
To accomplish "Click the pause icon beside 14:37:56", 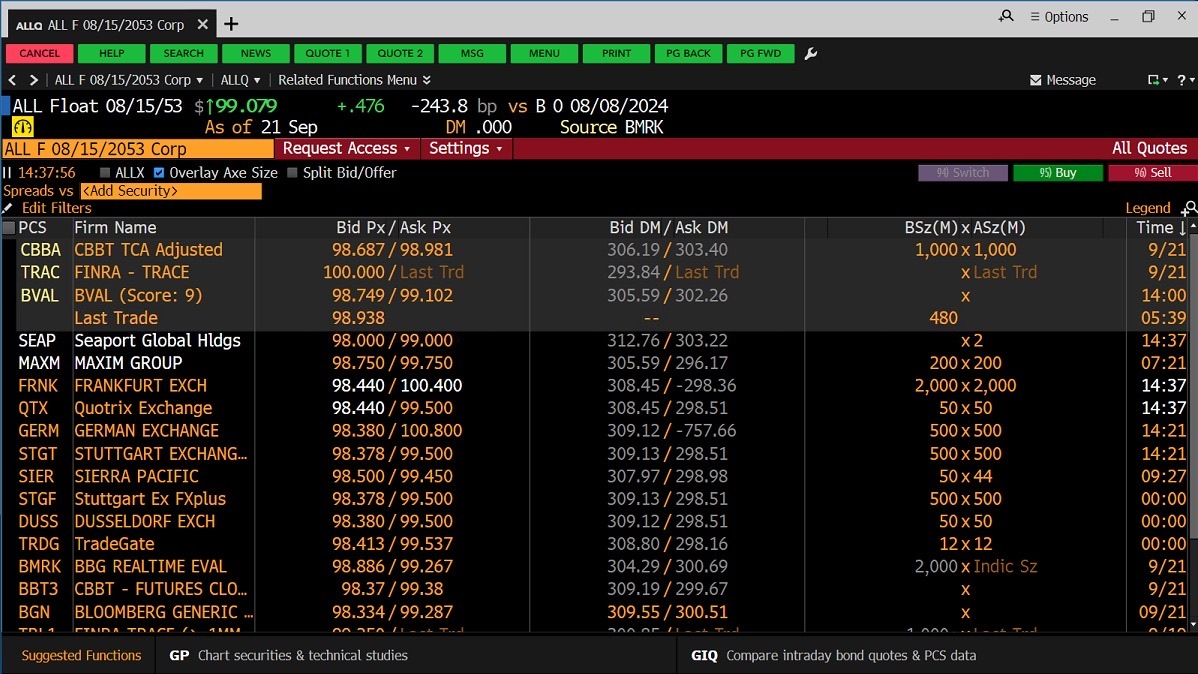I will click(7, 173).
